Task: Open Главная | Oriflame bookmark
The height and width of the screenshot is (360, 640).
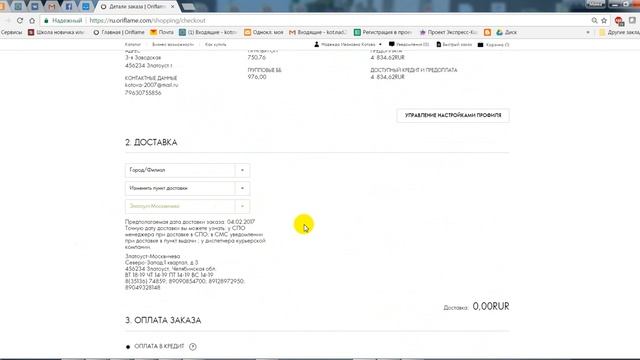Action: click(119, 32)
